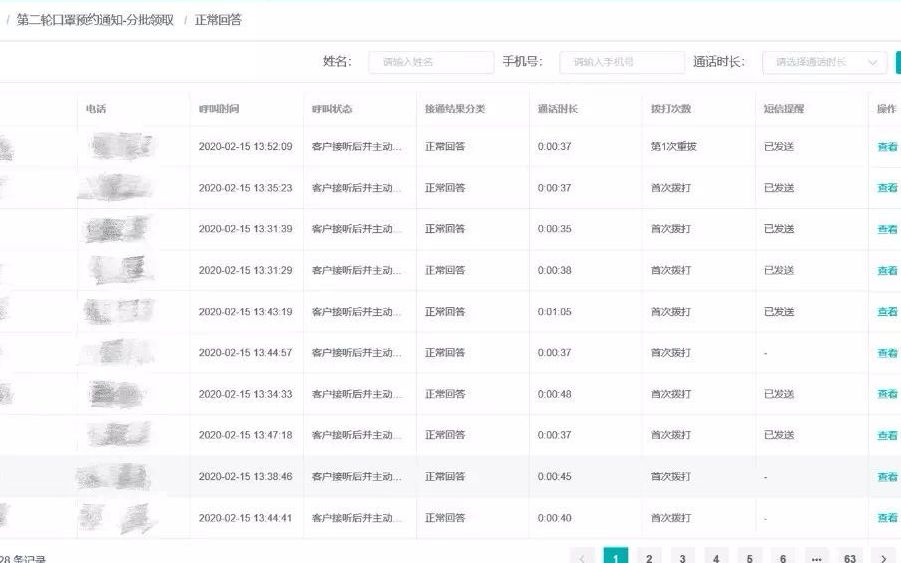Go to the next page with right arrow
The width and height of the screenshot is (901, 563).
pyautogui.click(x=883, y=558)
